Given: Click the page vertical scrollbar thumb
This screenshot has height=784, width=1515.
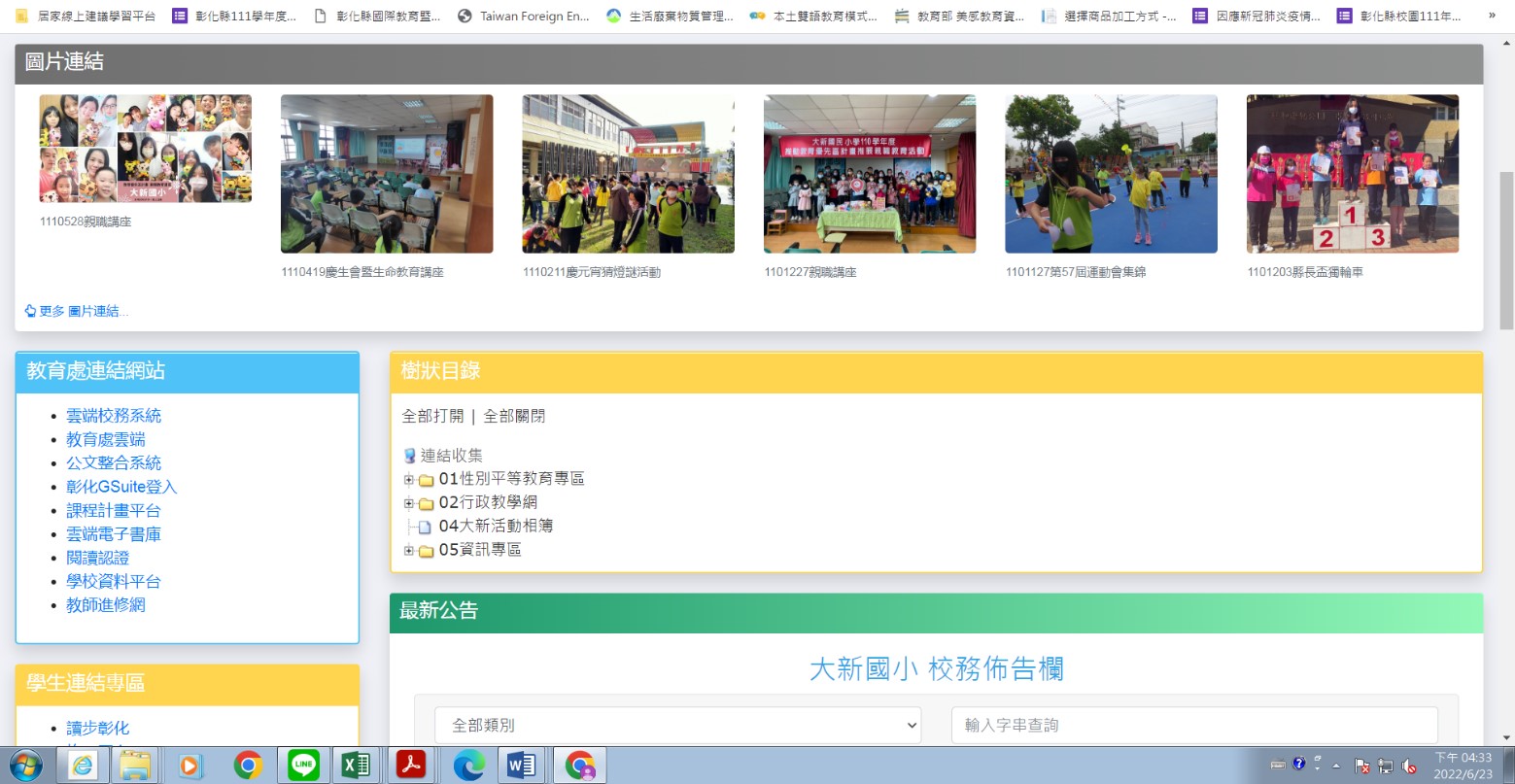Looking at the screenshot, I should coord(1506,251).
